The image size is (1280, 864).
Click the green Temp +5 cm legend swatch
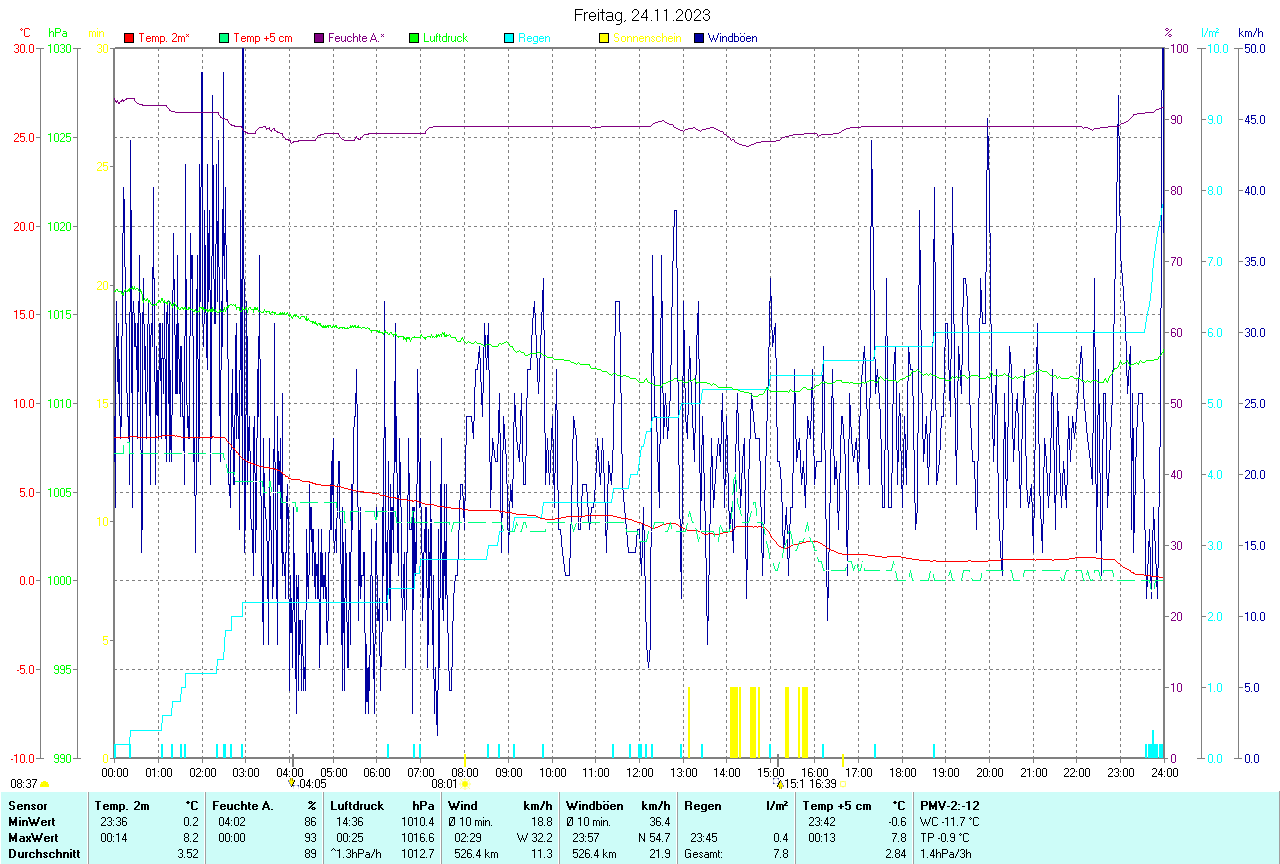point(224,38)
